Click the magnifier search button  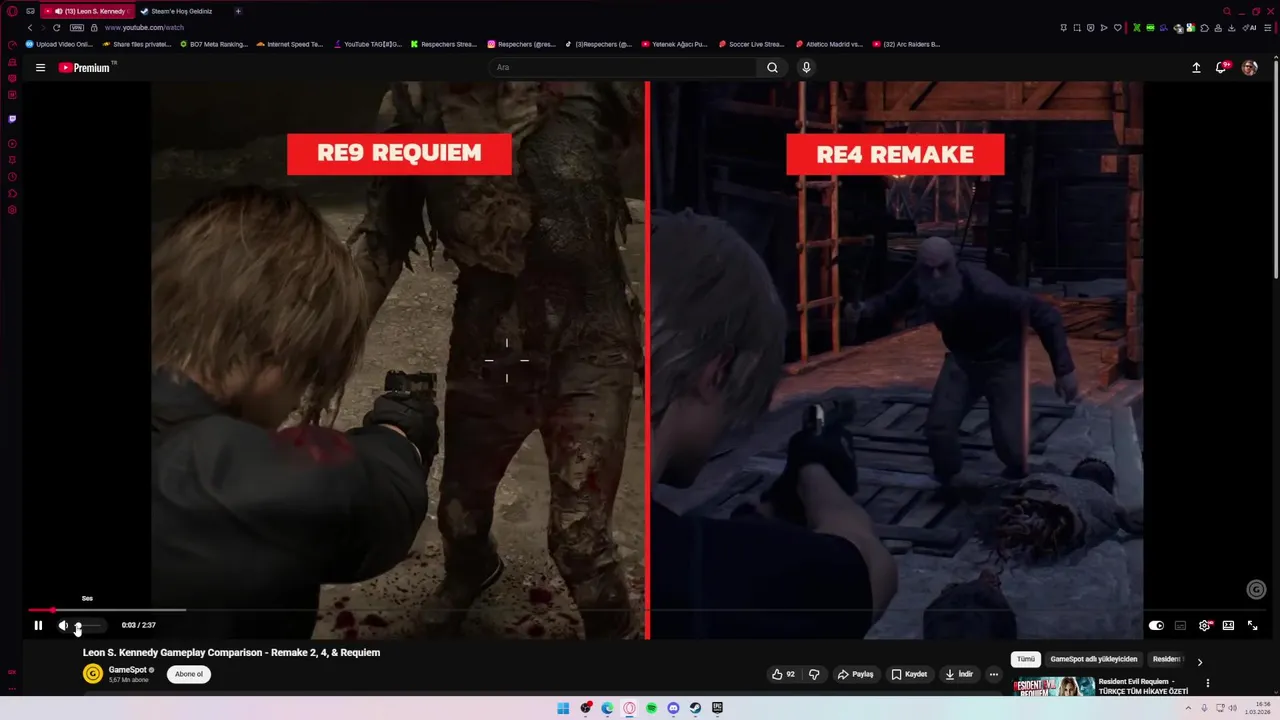click(x=772, y=67)
